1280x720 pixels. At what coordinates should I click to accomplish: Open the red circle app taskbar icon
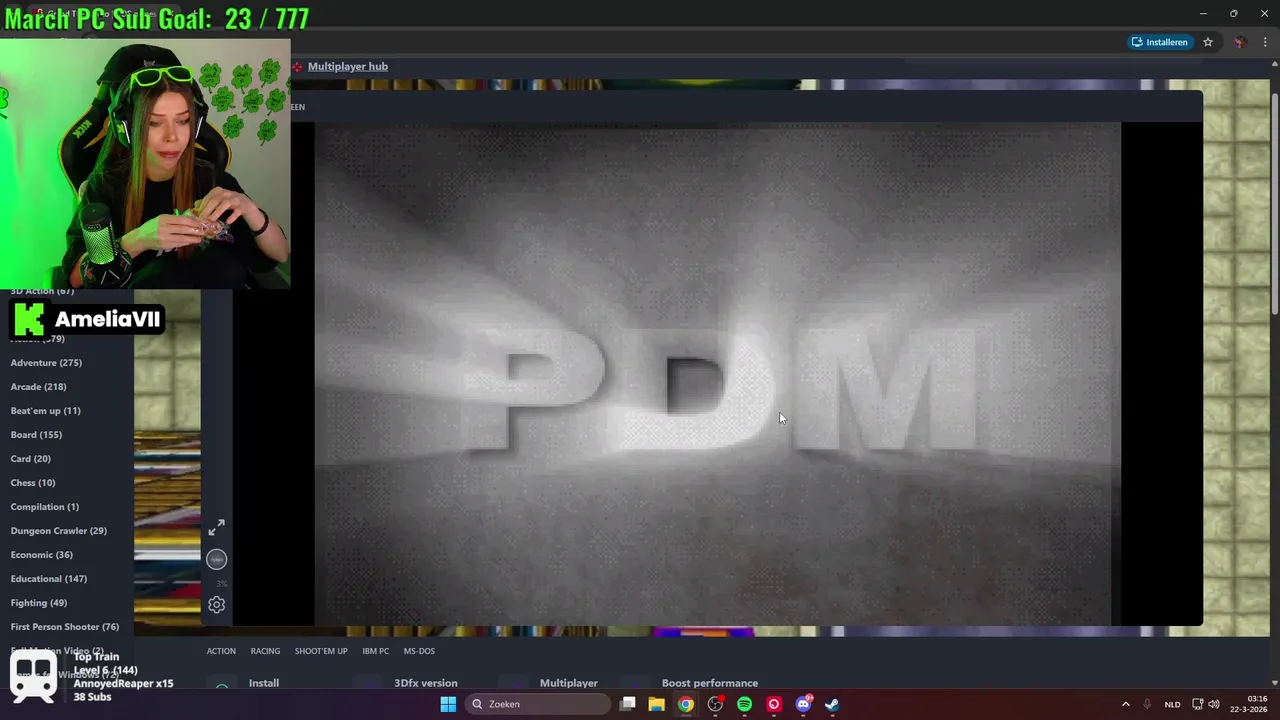[x=773, y=704]
